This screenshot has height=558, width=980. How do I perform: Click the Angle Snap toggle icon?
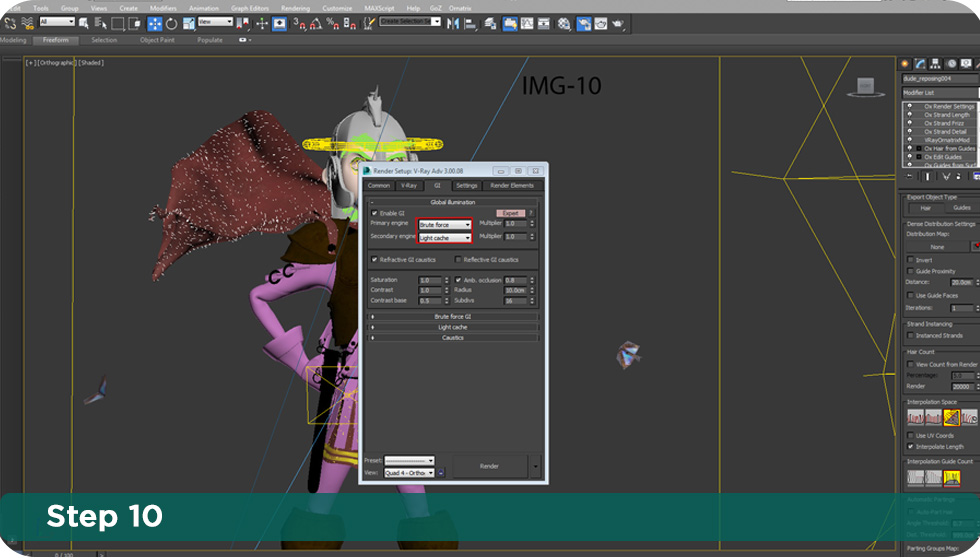(315, 23)
